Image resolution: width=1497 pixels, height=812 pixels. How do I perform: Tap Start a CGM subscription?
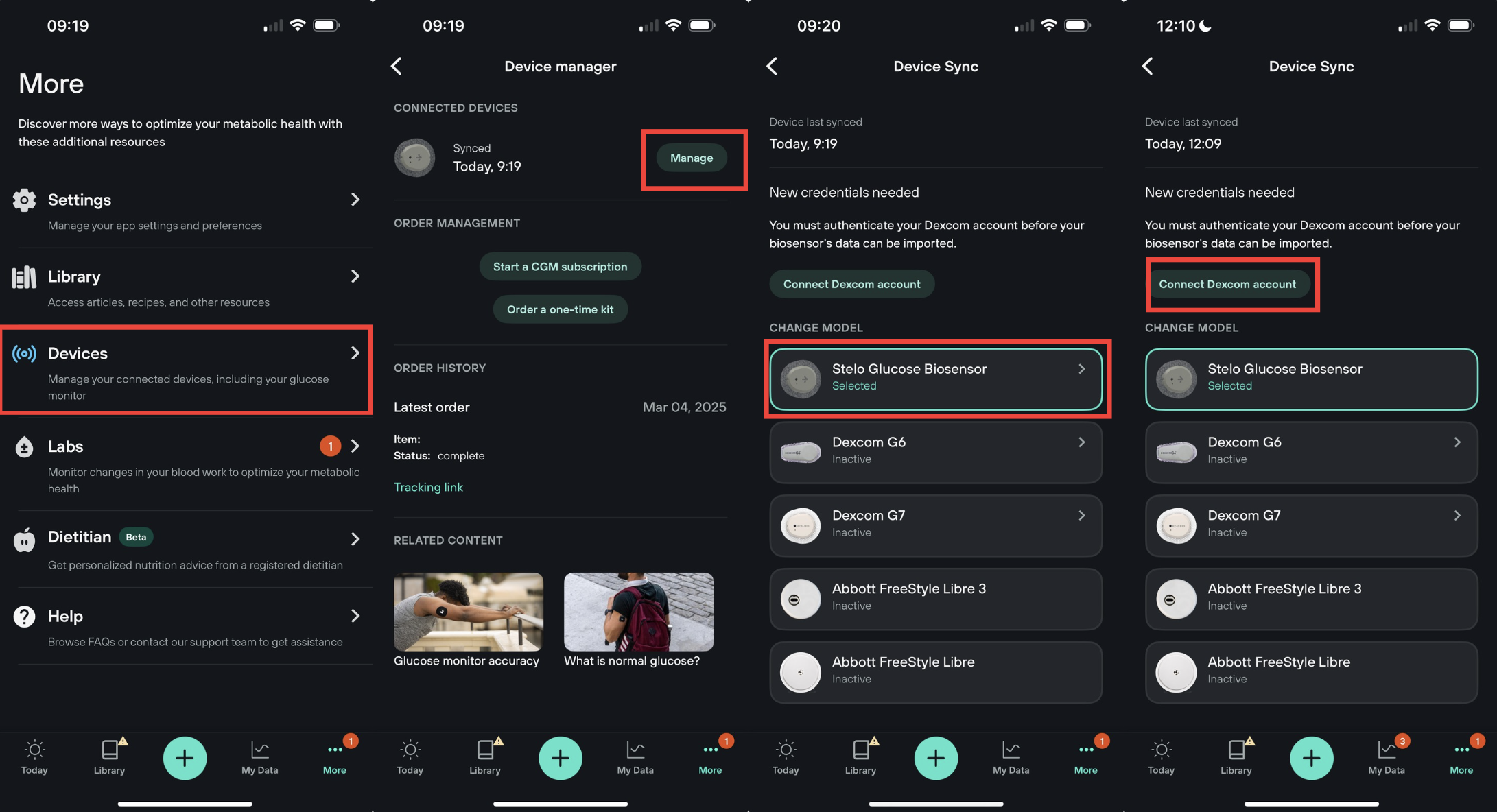coord(560,267)
